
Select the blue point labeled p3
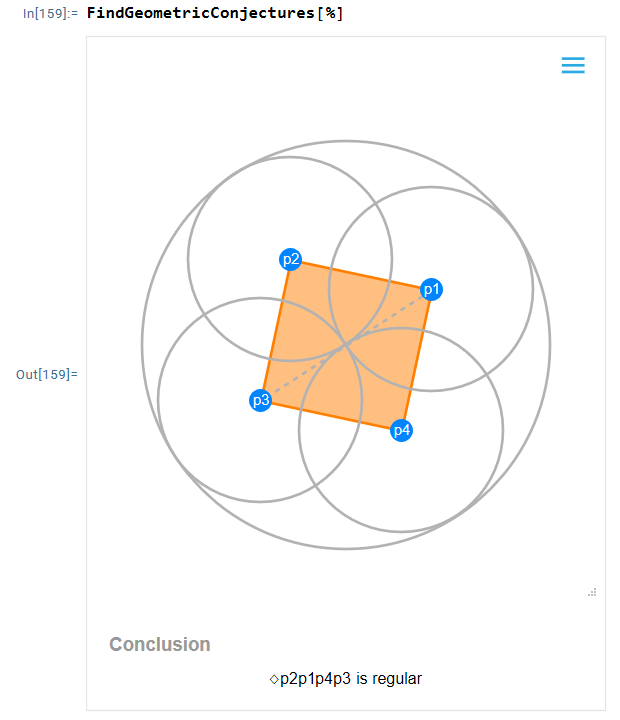(x=260, y=400)
